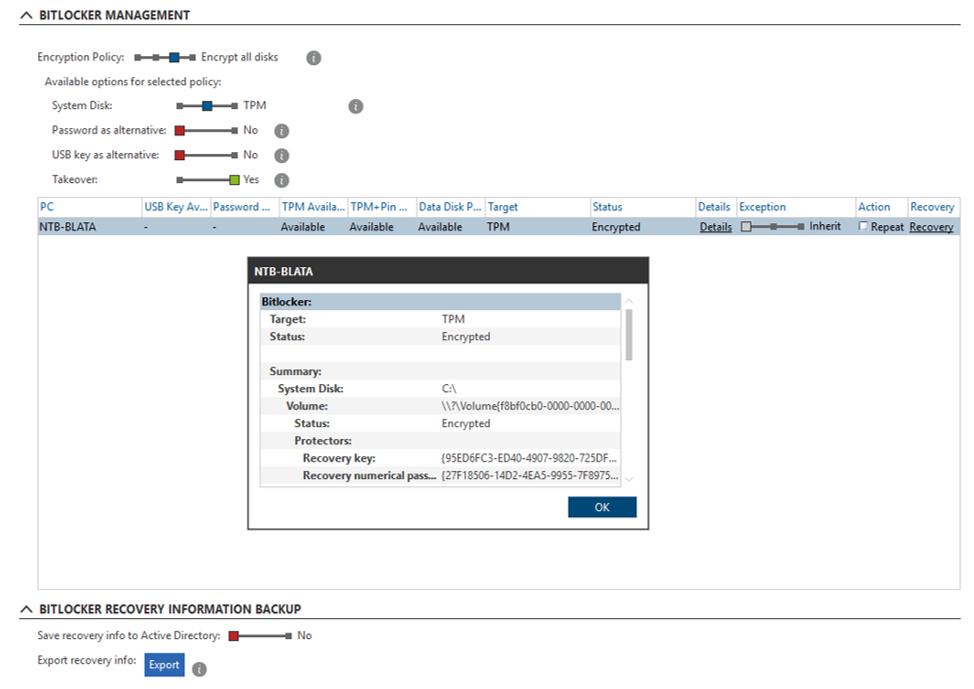Click the PC column header

tap(47, 207)
